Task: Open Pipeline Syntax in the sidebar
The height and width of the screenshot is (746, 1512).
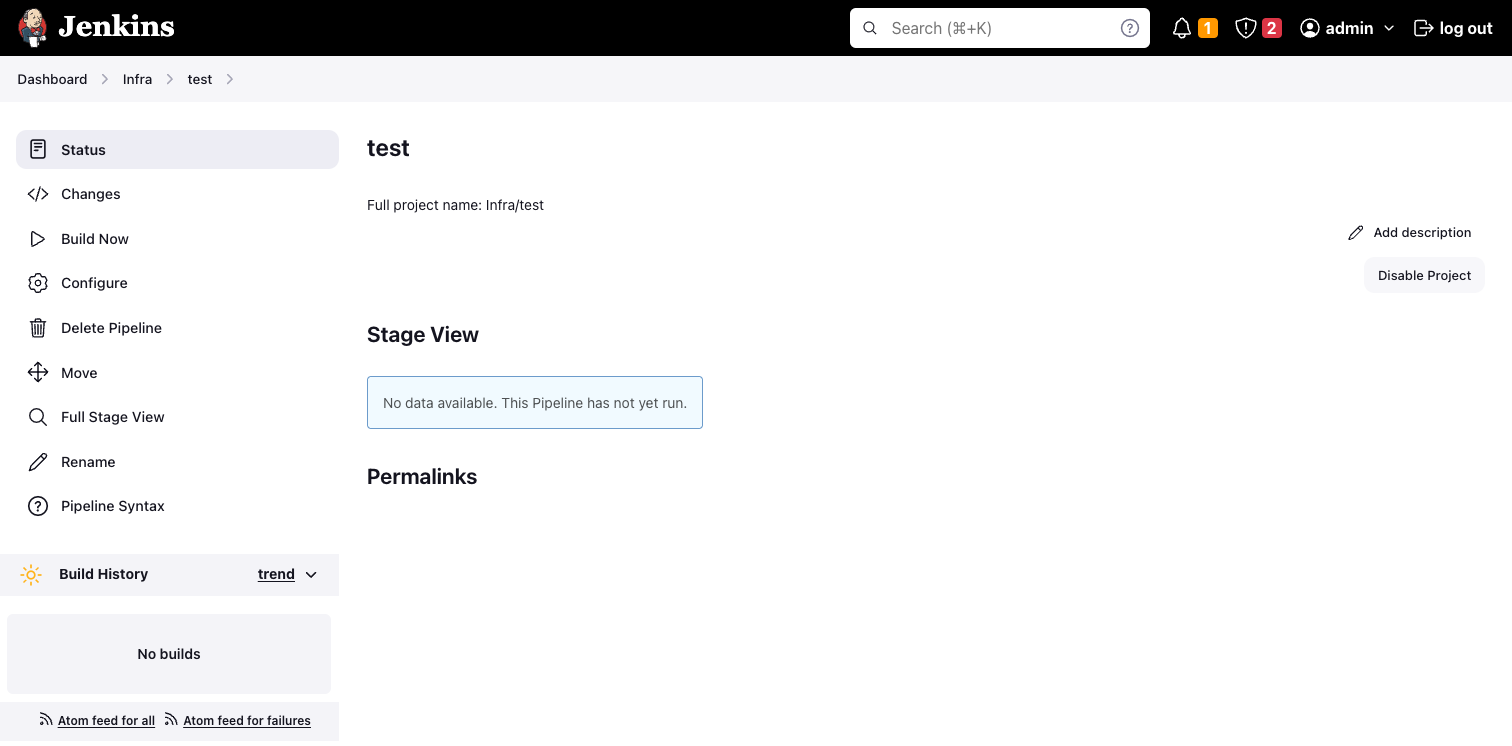Action: [x=112, y=506]
